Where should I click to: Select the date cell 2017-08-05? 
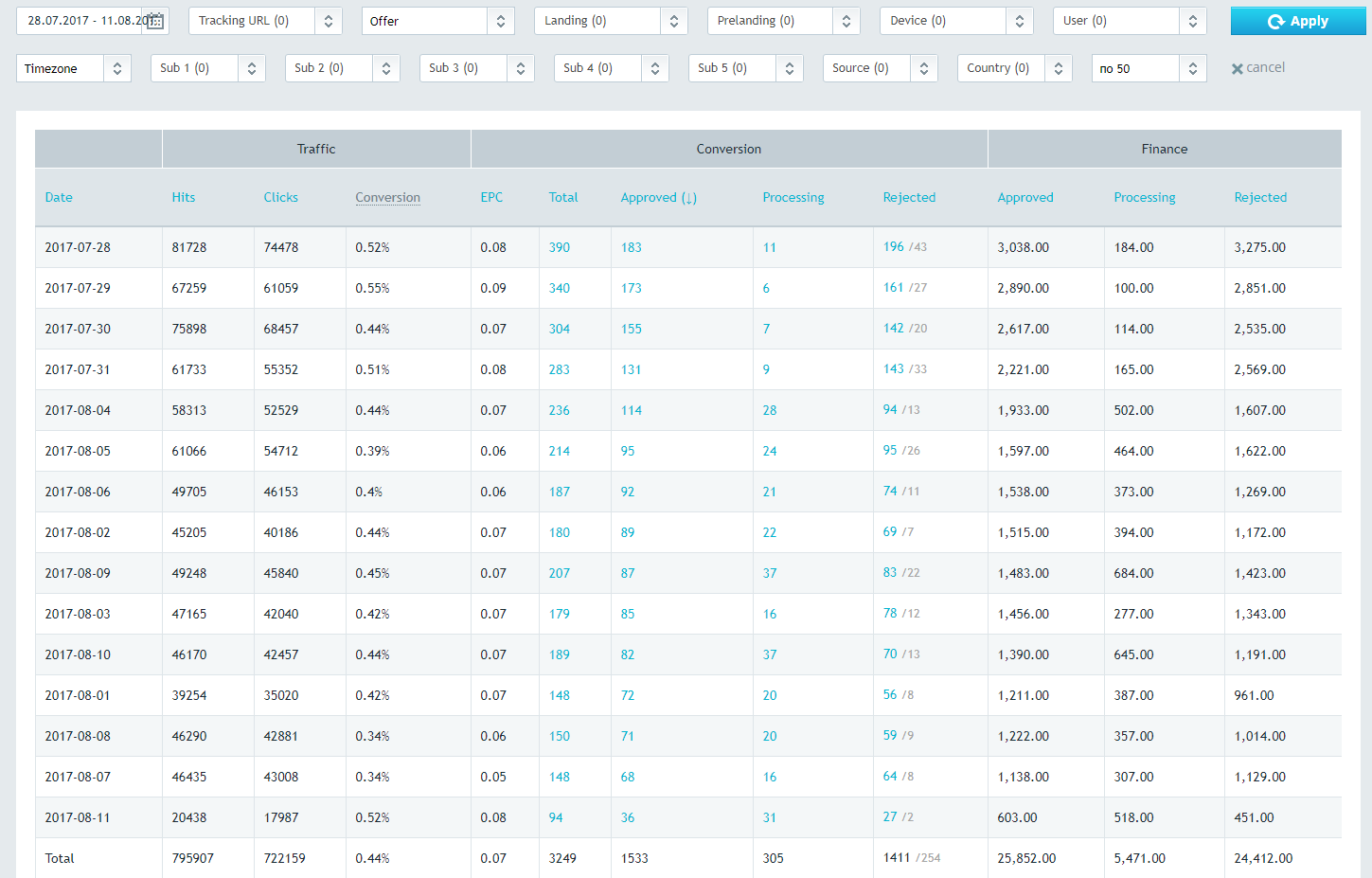[x=78, y=451]
